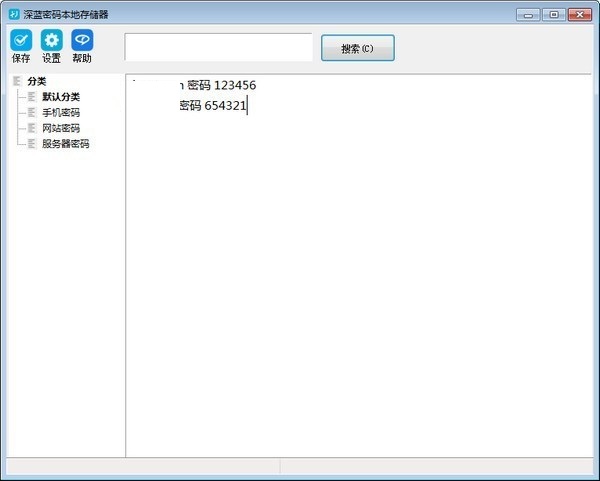Select the 分类 root tree node
Viewport: 600px width, 481px height.
click(37, 82)
